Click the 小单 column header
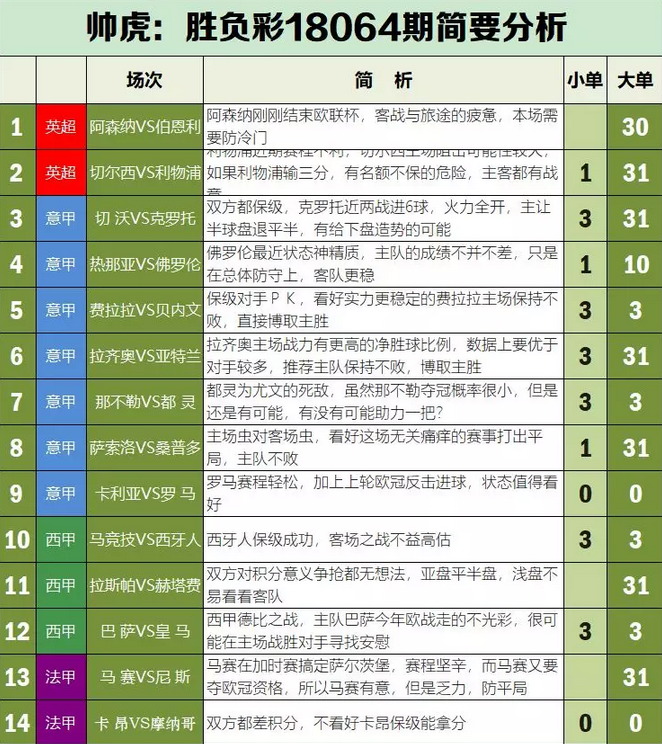The width and height of the screenshot is (662, 744). tap(585, 80)
